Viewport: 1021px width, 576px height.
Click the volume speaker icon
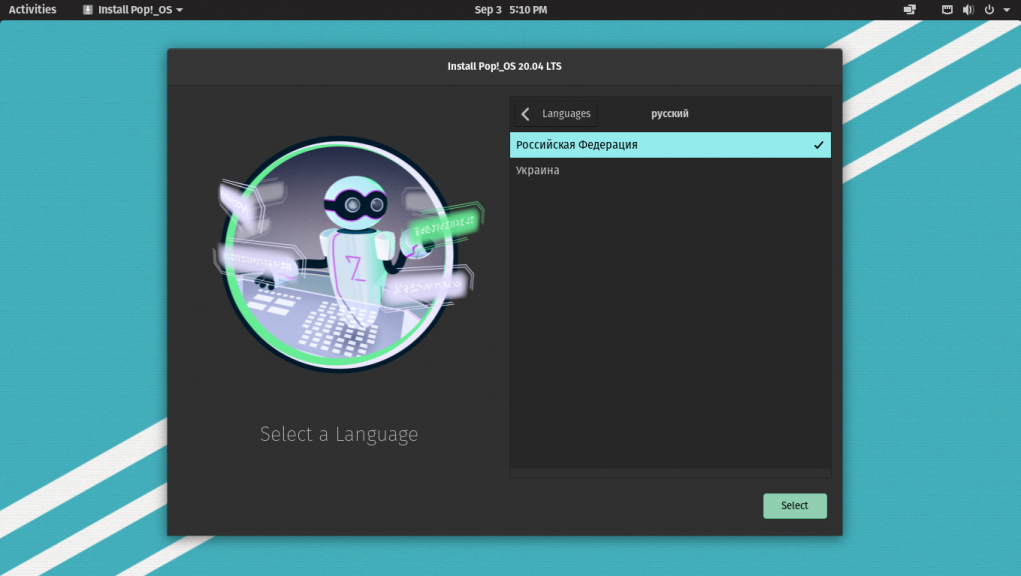pos(968,10)
